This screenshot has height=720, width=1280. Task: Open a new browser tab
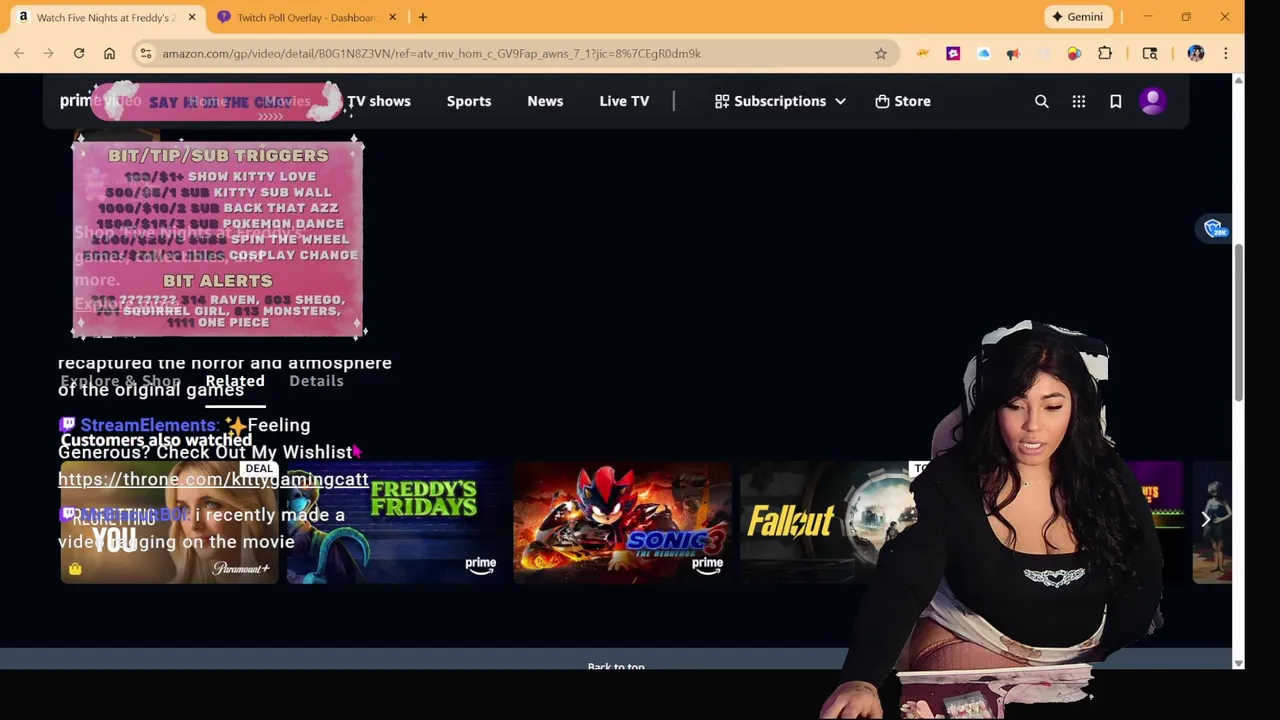(423, 17)
